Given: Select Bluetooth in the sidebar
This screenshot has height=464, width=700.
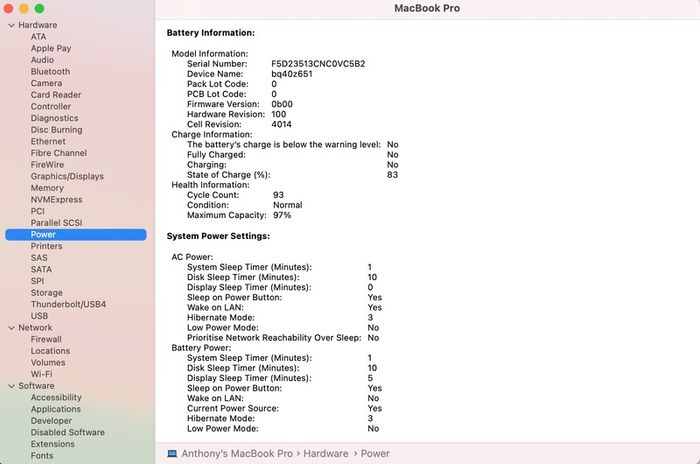Looking at the screenshot, I should (50, 71).
